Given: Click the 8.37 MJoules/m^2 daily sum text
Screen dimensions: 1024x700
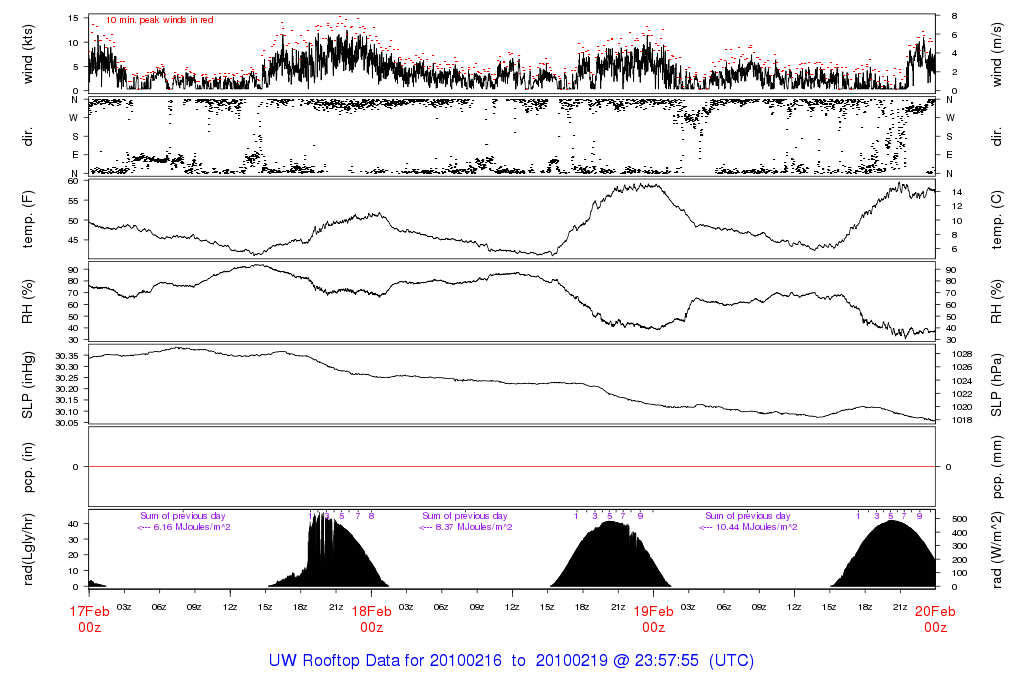Looking at the screenshot, I should [466, 527].
